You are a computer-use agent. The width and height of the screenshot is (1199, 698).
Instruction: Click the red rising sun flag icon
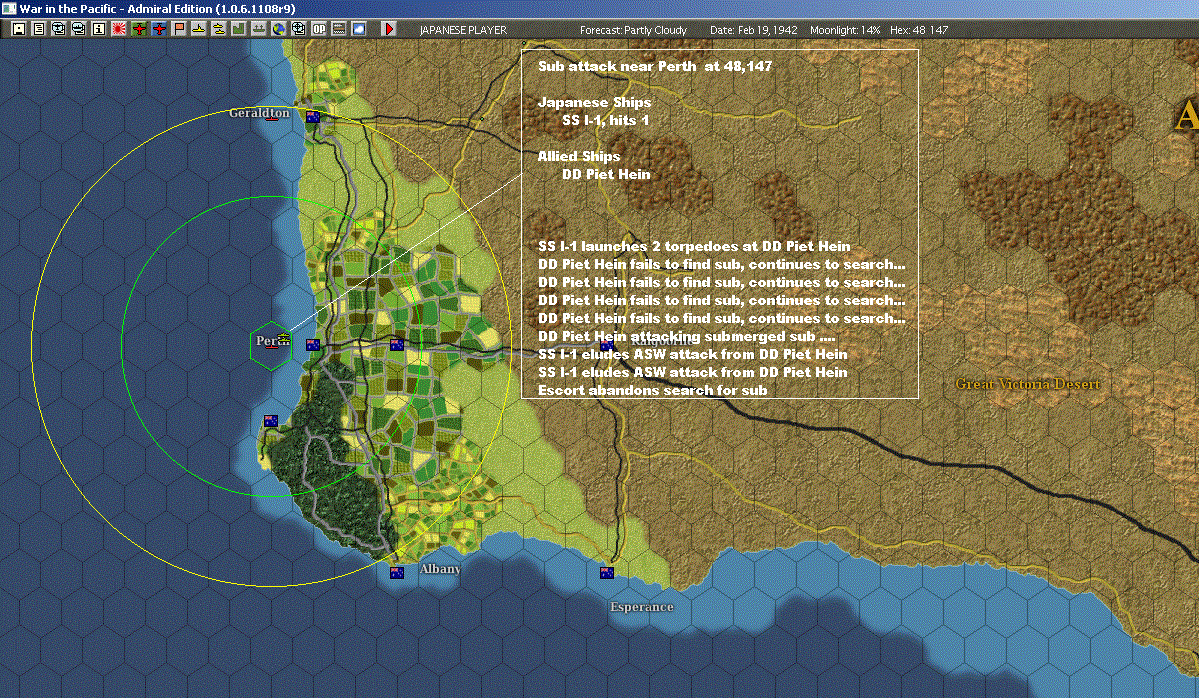click(119, 29)
